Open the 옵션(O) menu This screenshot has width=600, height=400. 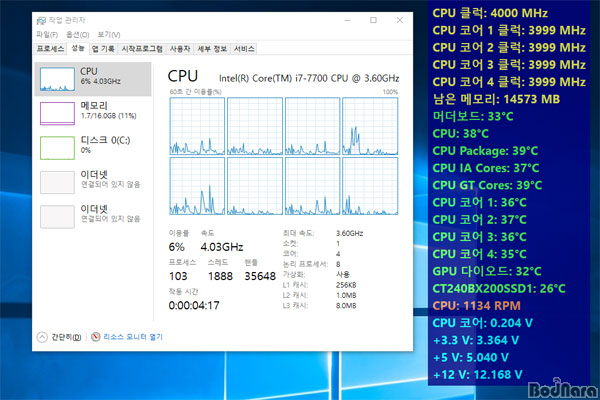point(78,35)
